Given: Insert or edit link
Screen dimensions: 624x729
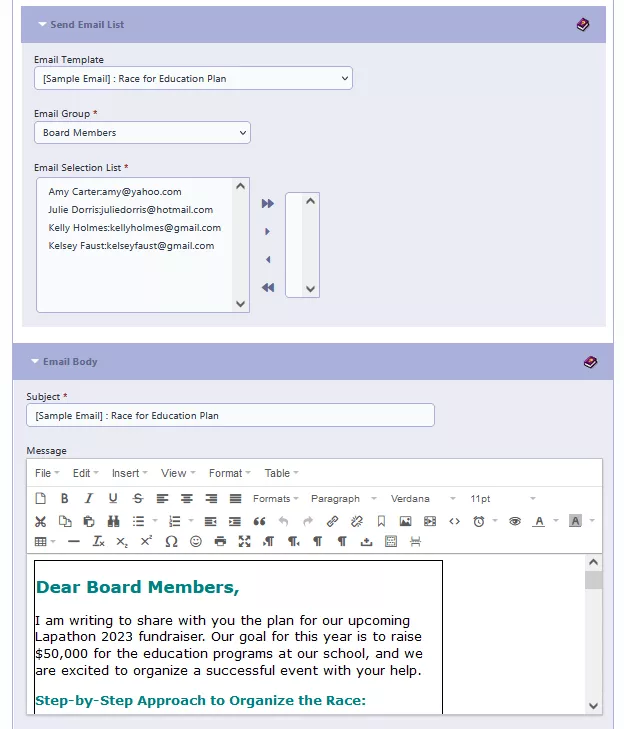Looking at the screenshot, I should (332, 521).
